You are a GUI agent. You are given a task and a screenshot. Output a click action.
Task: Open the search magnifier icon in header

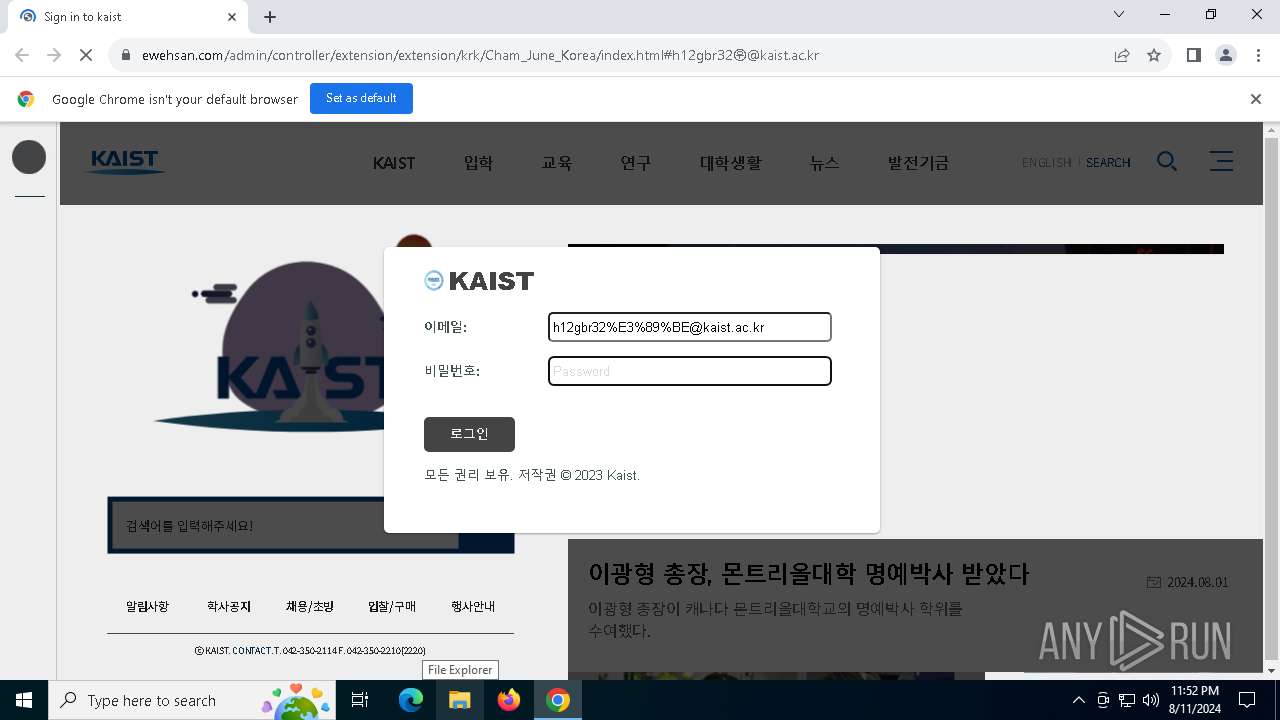tap(1167, 161)
